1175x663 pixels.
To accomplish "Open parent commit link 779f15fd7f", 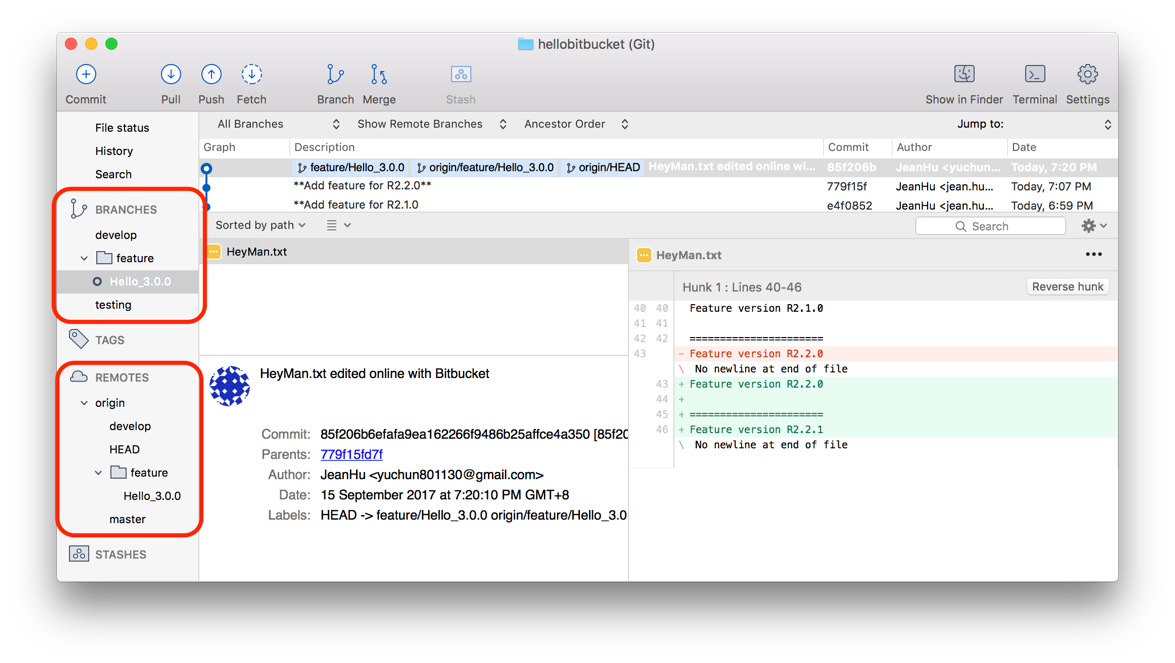I will (x=351, y=454).
